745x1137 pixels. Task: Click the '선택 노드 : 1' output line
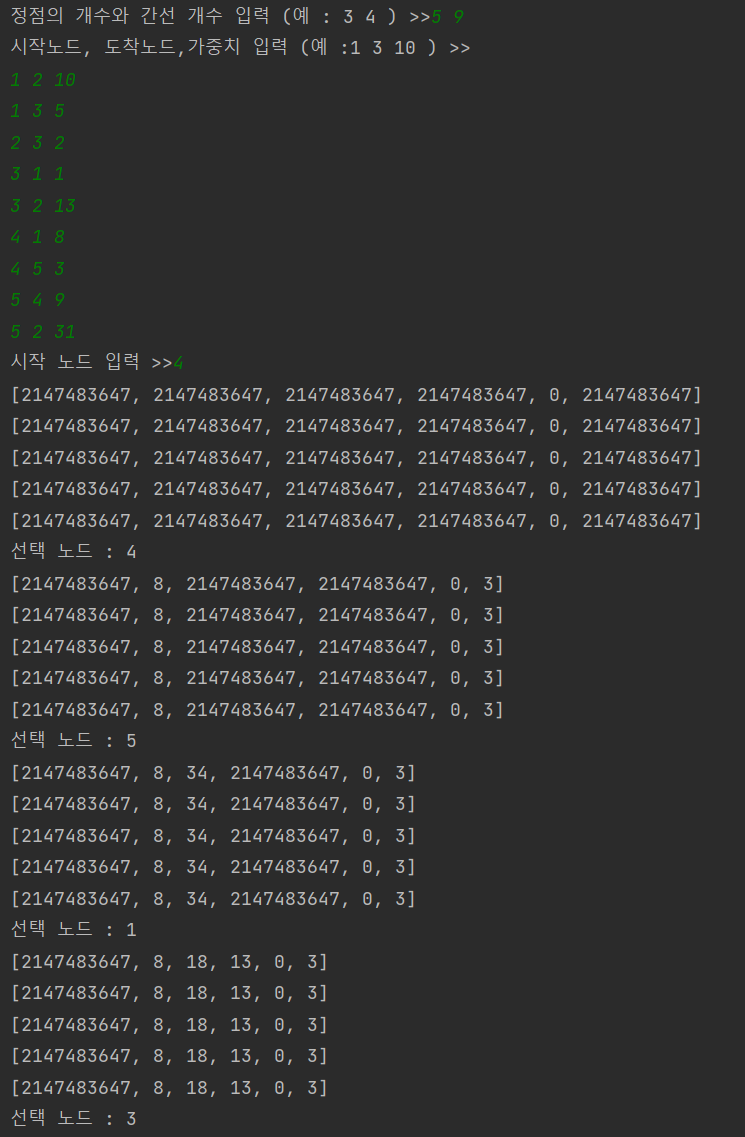73,930
